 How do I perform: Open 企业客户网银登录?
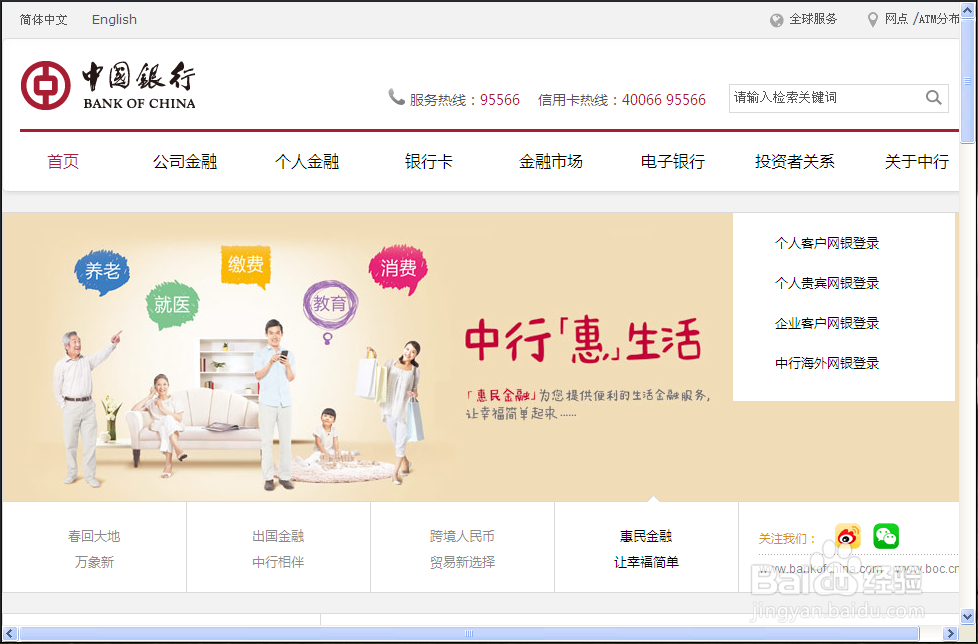pos(827,323)
